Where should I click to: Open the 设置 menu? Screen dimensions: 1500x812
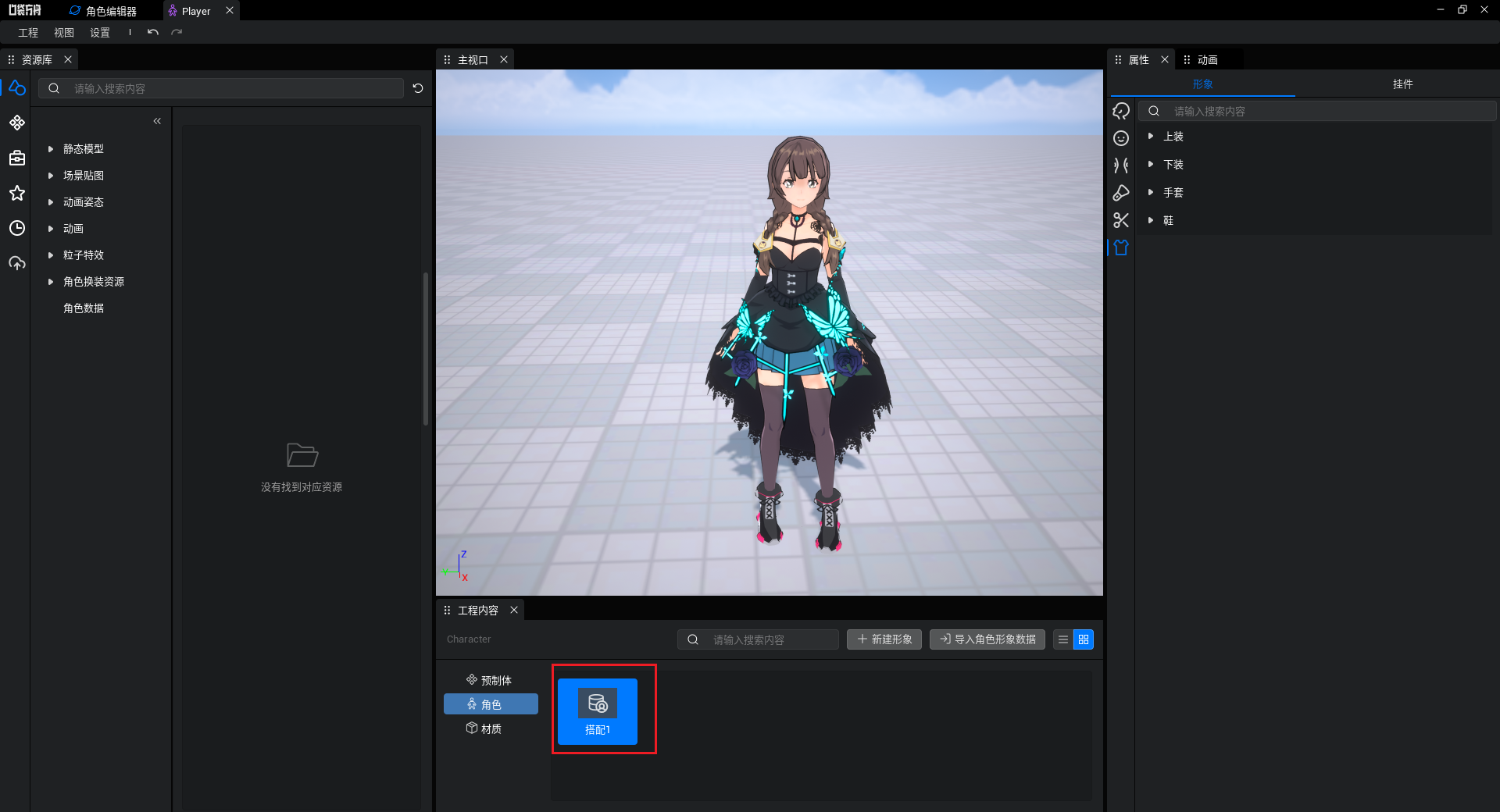point(100,33)
